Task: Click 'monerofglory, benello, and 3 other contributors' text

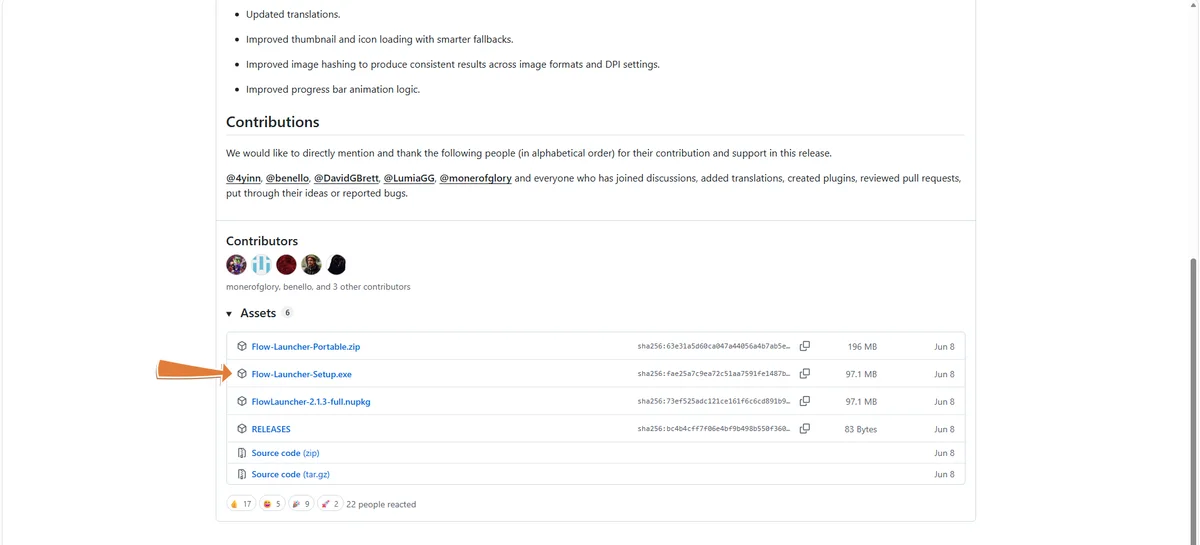Action: pos(318,287)
